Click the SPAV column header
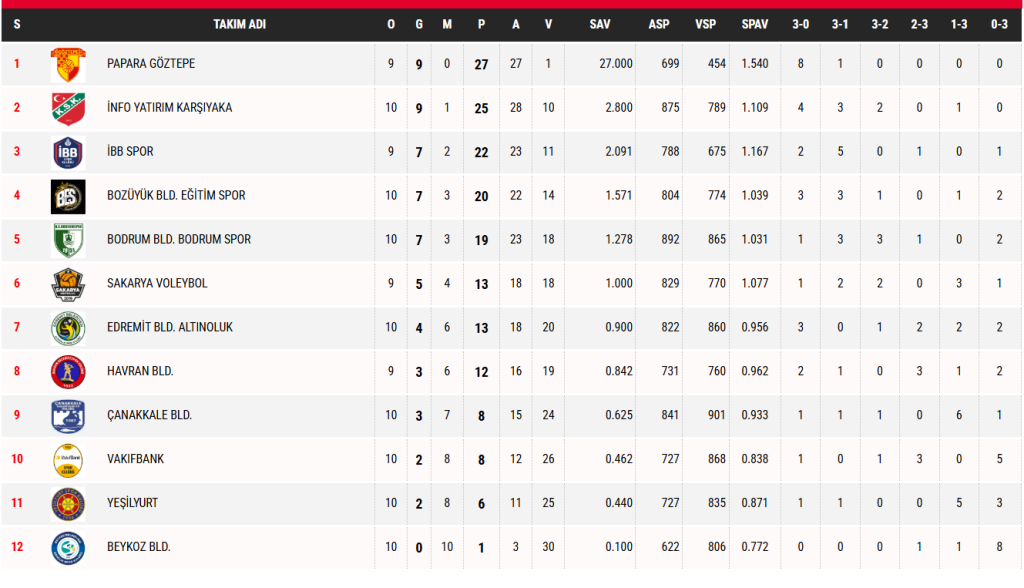The width and height of the screenshot is (1024, 588). tap(754, 24)
